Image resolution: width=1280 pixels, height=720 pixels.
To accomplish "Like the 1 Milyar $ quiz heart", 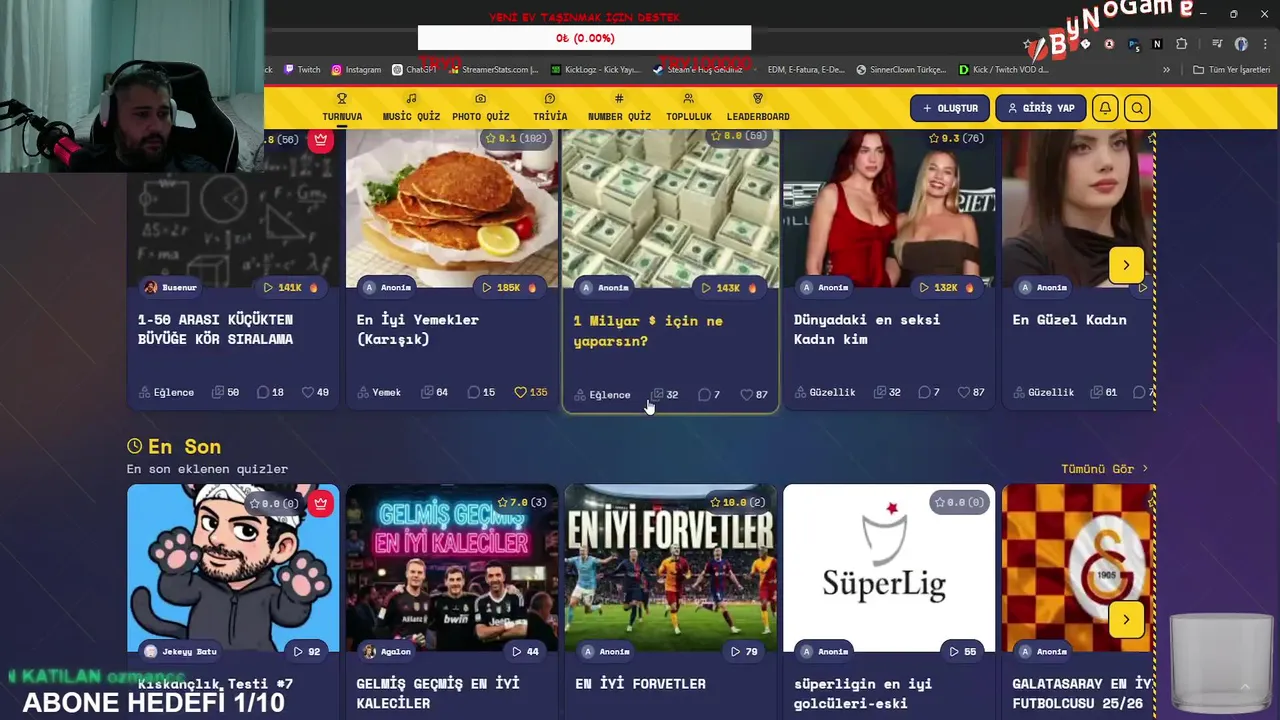I will pos(746,395).
